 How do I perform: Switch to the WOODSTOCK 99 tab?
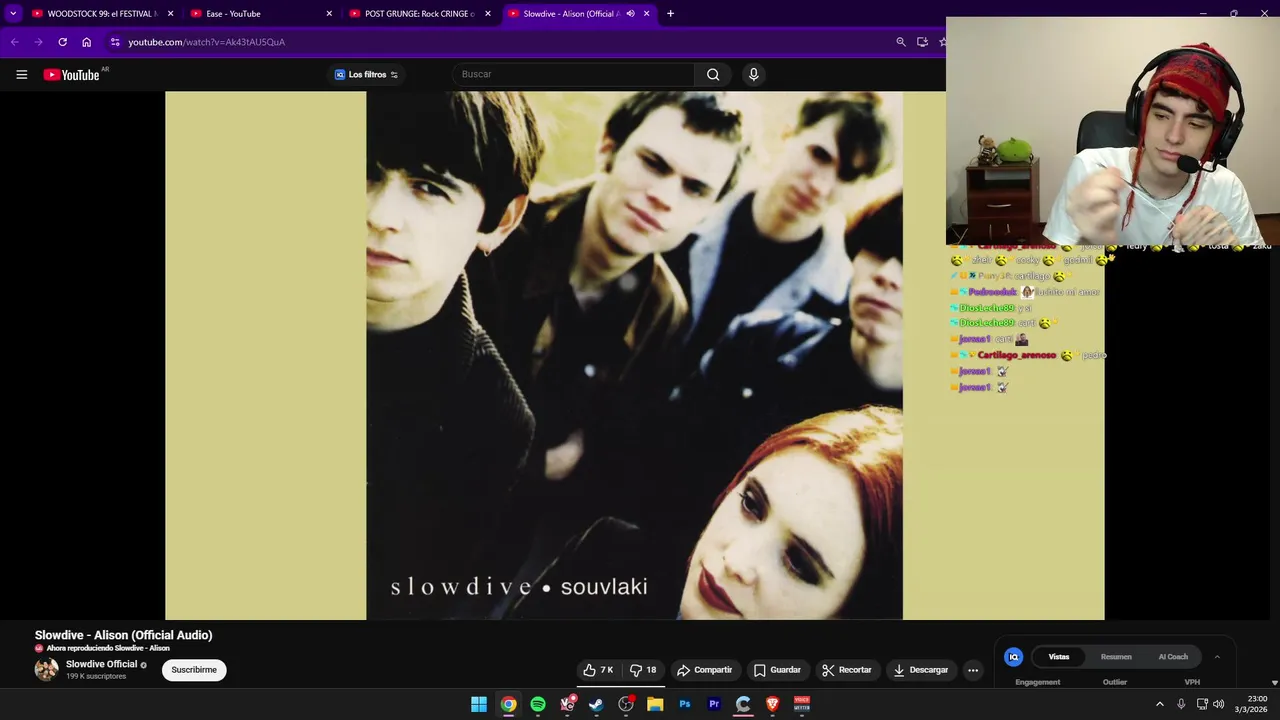pyautogui.click(x=100, y=14)
